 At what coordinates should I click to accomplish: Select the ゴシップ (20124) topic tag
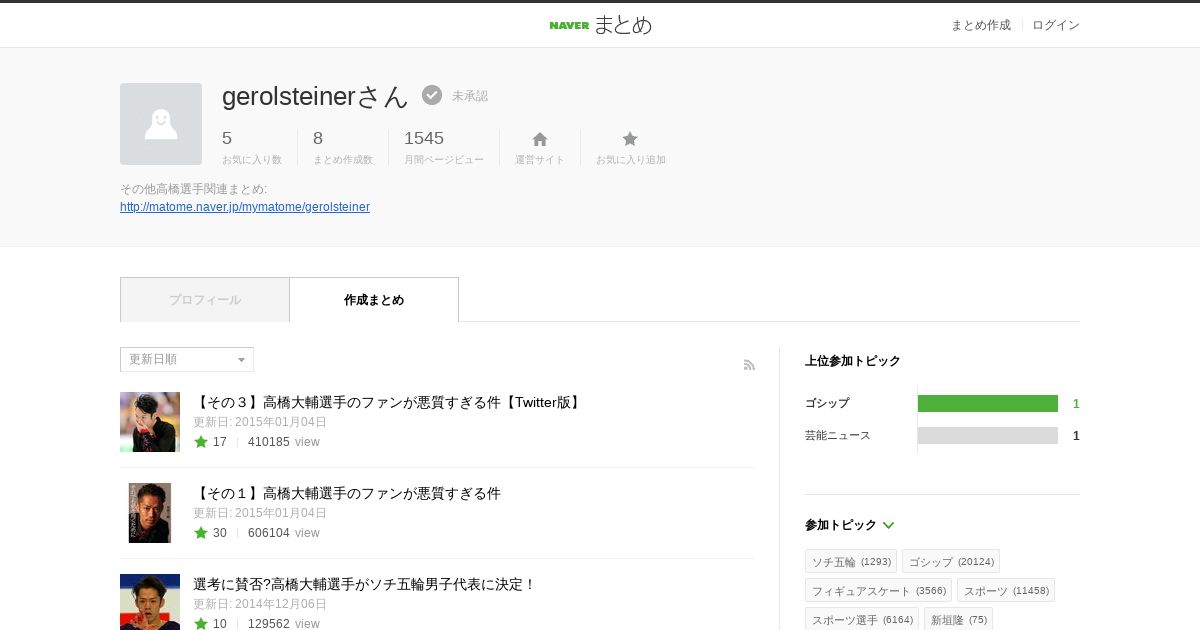pos(951,562)
